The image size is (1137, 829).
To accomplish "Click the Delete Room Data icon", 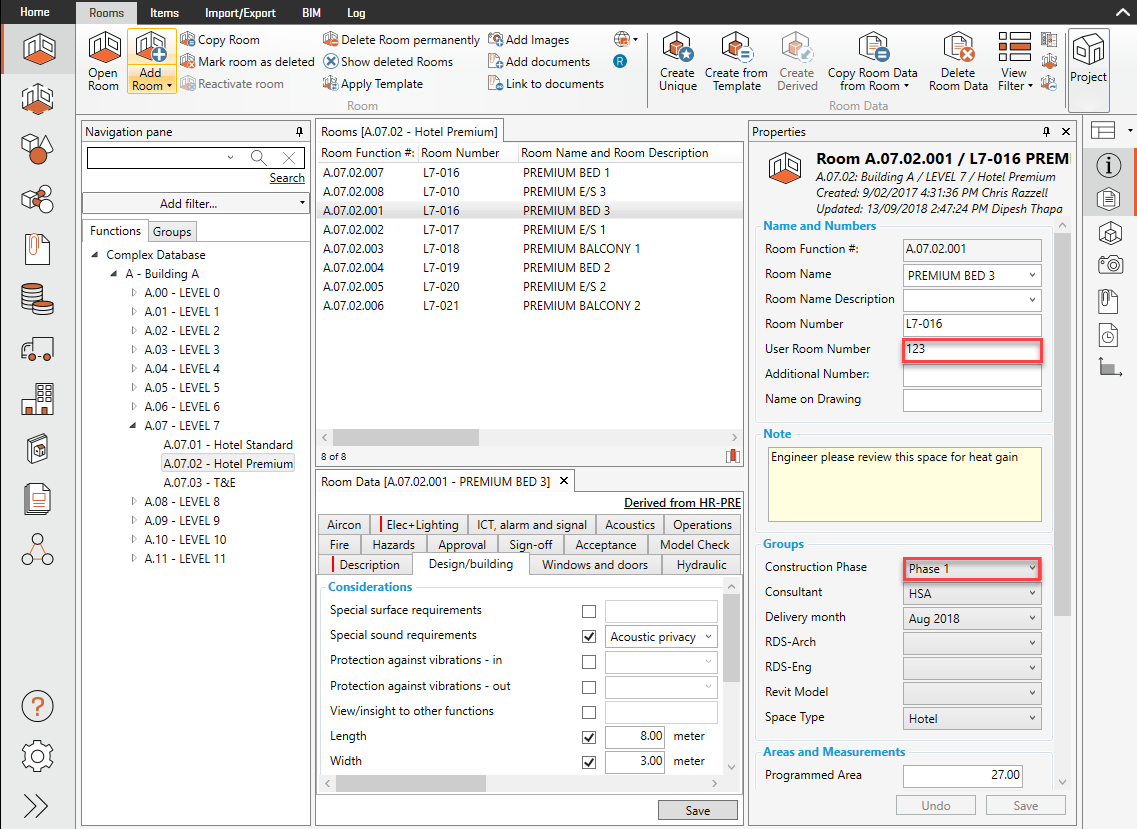I will 958,48.
